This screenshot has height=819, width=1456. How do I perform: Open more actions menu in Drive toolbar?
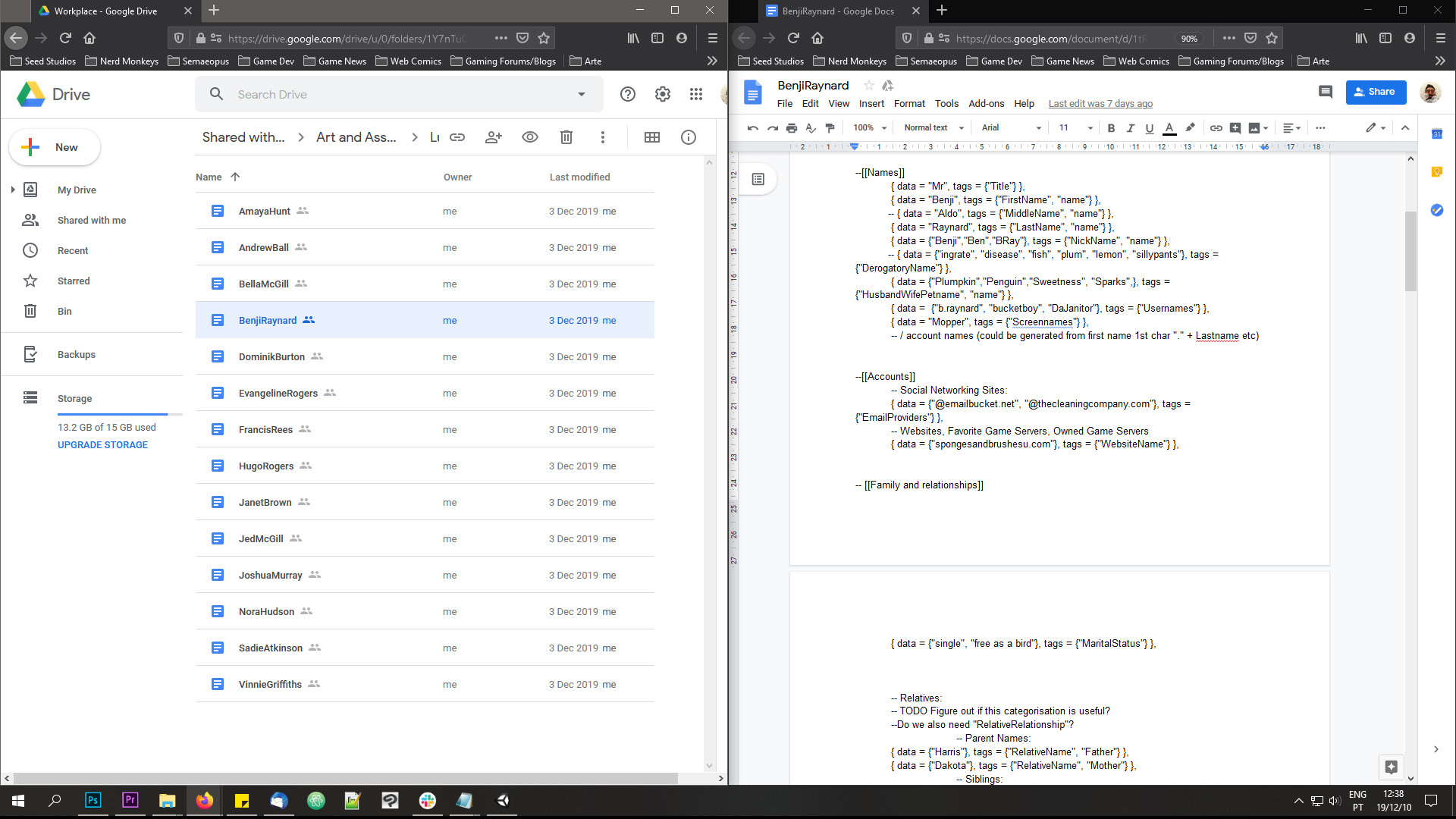[603, 137]
